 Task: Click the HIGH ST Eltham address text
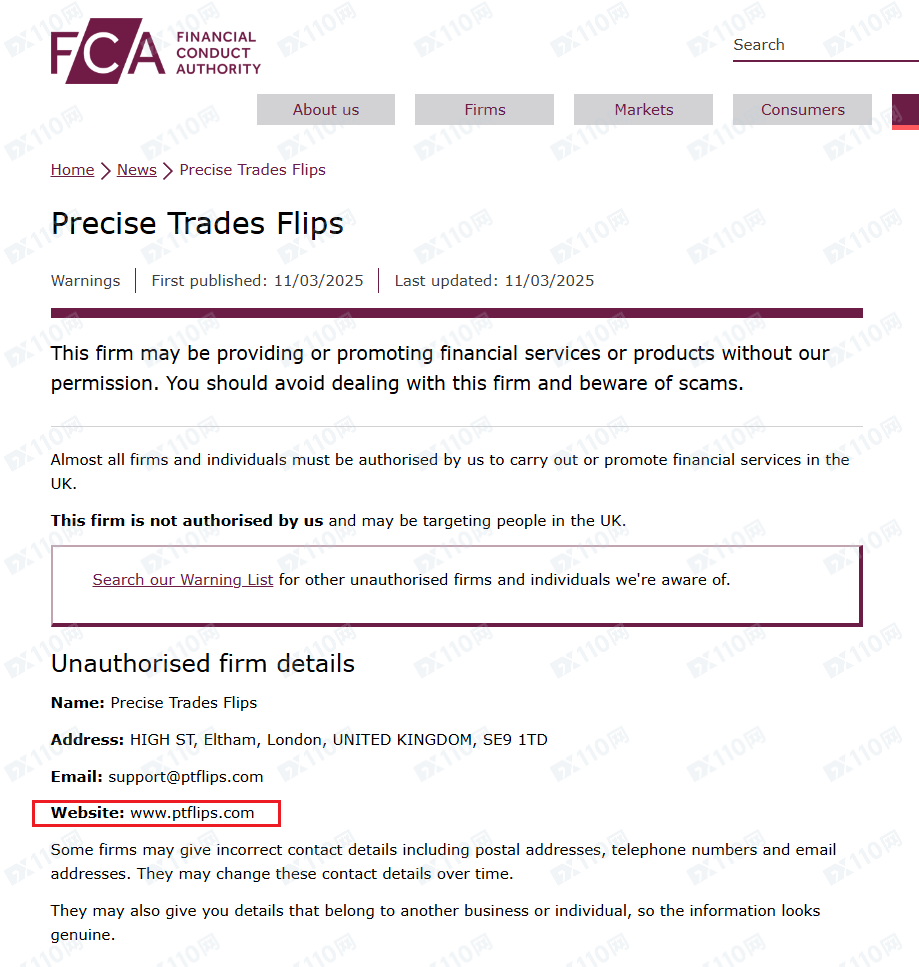(x=339, y=739)
